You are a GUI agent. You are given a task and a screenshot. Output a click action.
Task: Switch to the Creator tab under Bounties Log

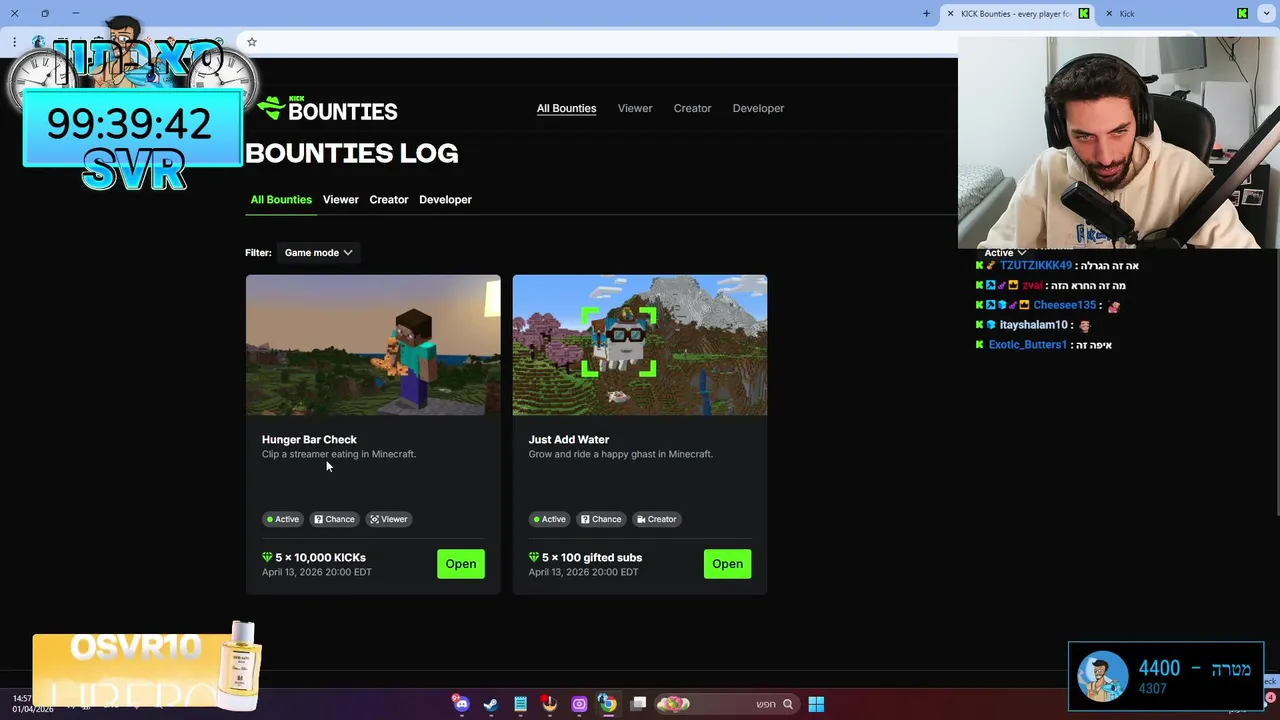(x=389, y=199)
